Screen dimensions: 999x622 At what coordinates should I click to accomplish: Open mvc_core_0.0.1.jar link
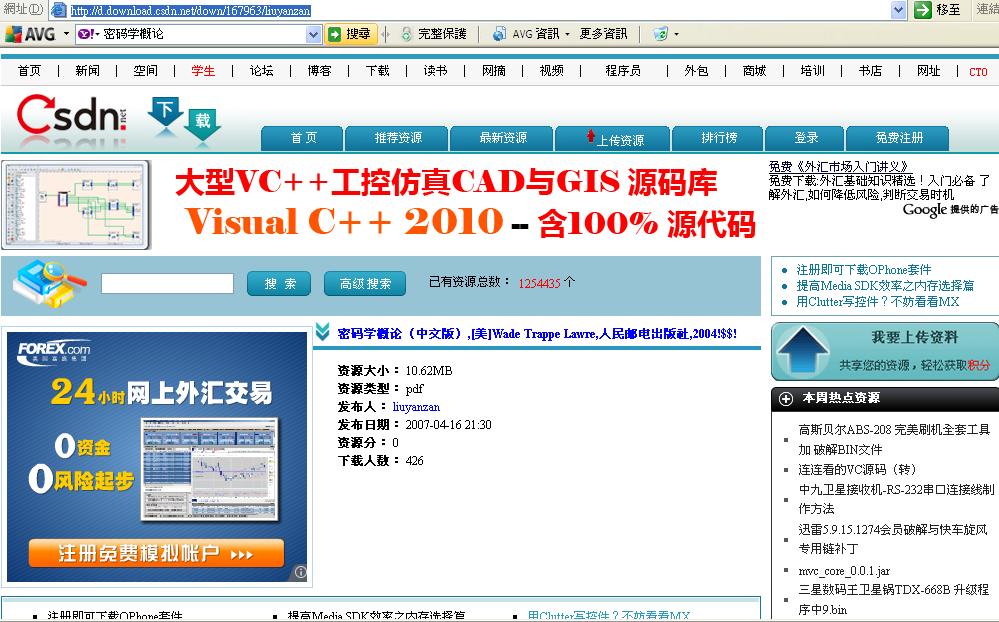coord(844,571)
